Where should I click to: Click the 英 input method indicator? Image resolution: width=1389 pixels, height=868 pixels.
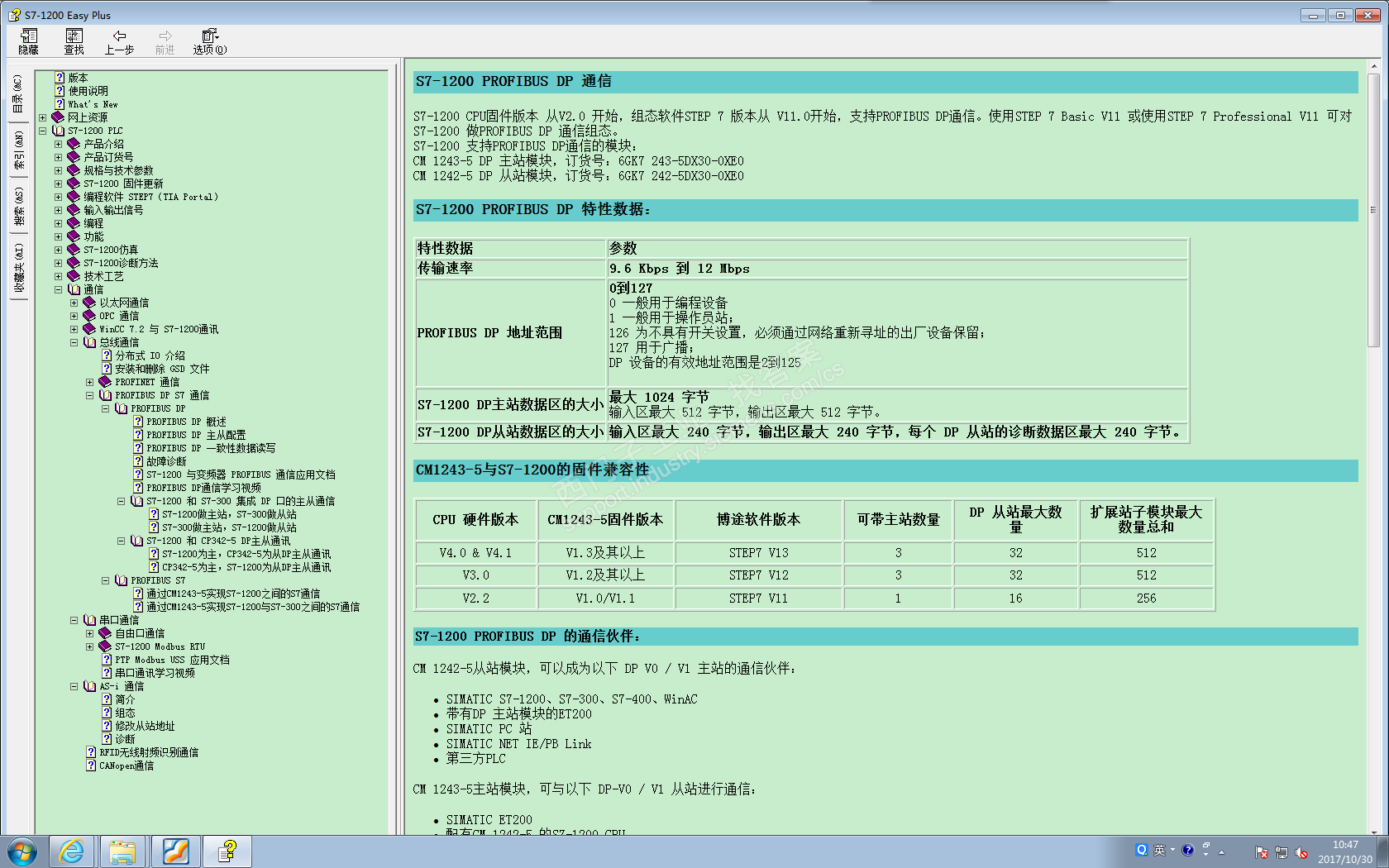tap(1160, 850)
